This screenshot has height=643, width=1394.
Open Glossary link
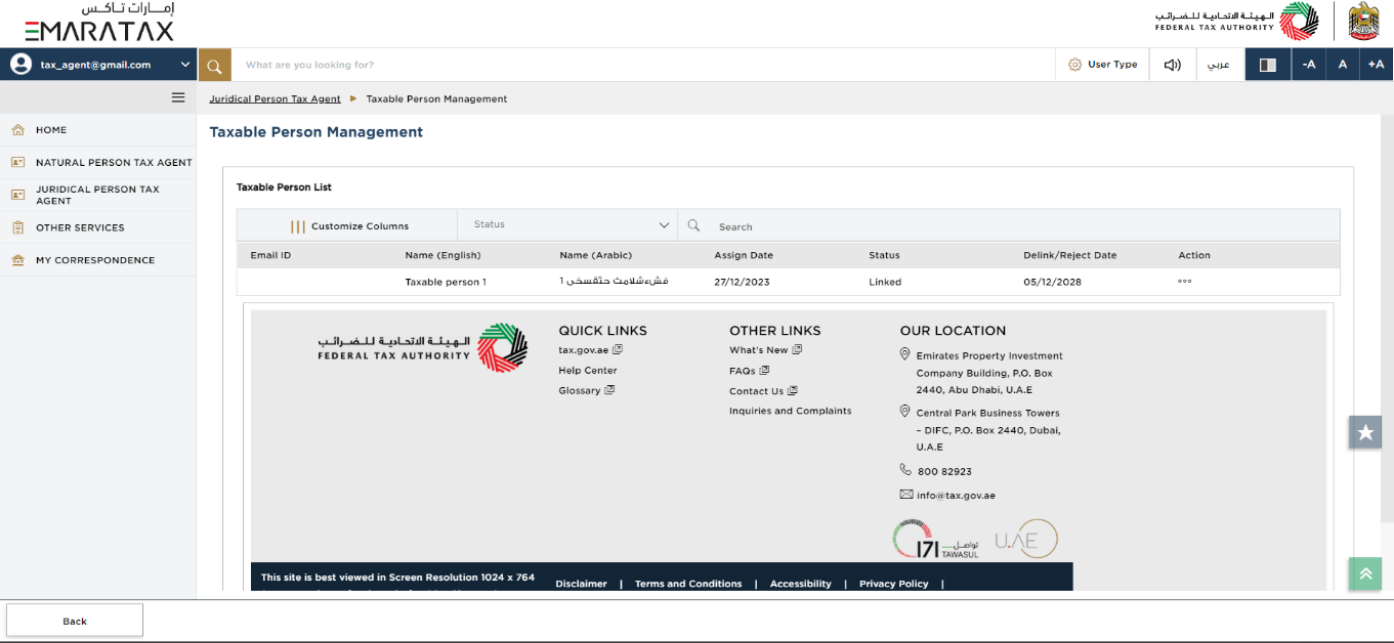click(586, 391)
